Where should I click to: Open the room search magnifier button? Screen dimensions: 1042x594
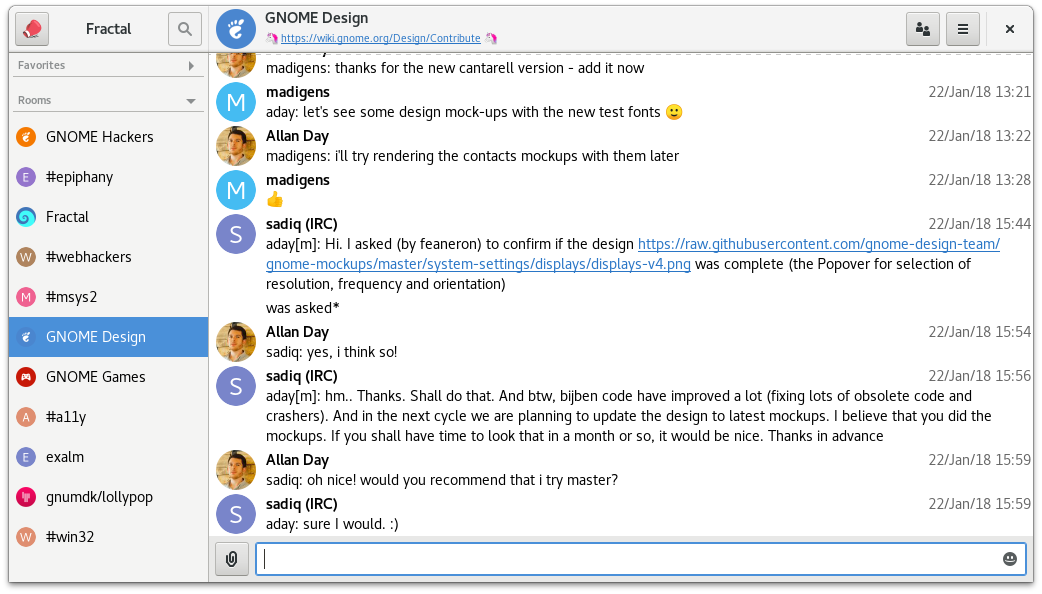click(x=185, y=29)
